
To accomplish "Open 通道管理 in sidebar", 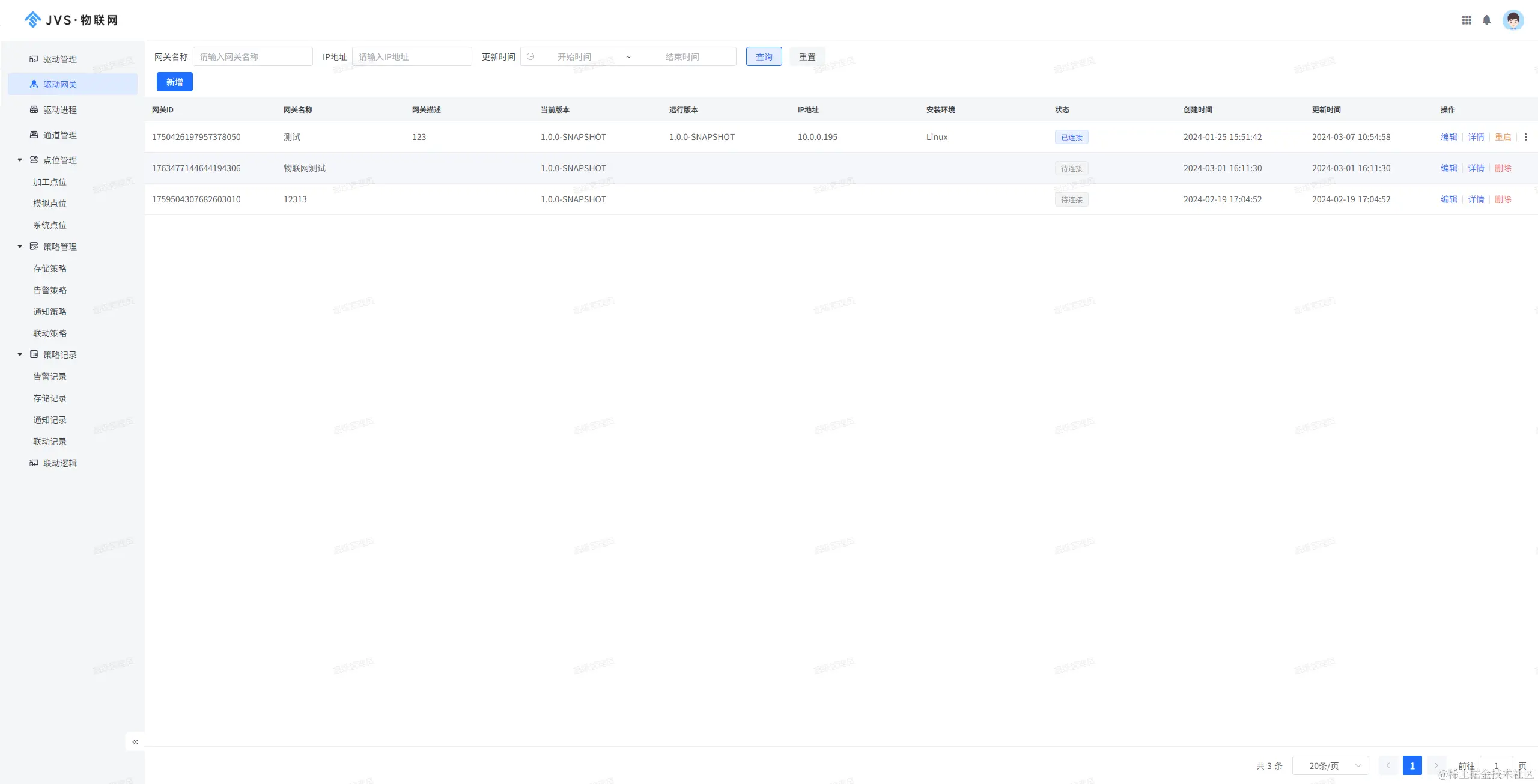I will (59, 135).
